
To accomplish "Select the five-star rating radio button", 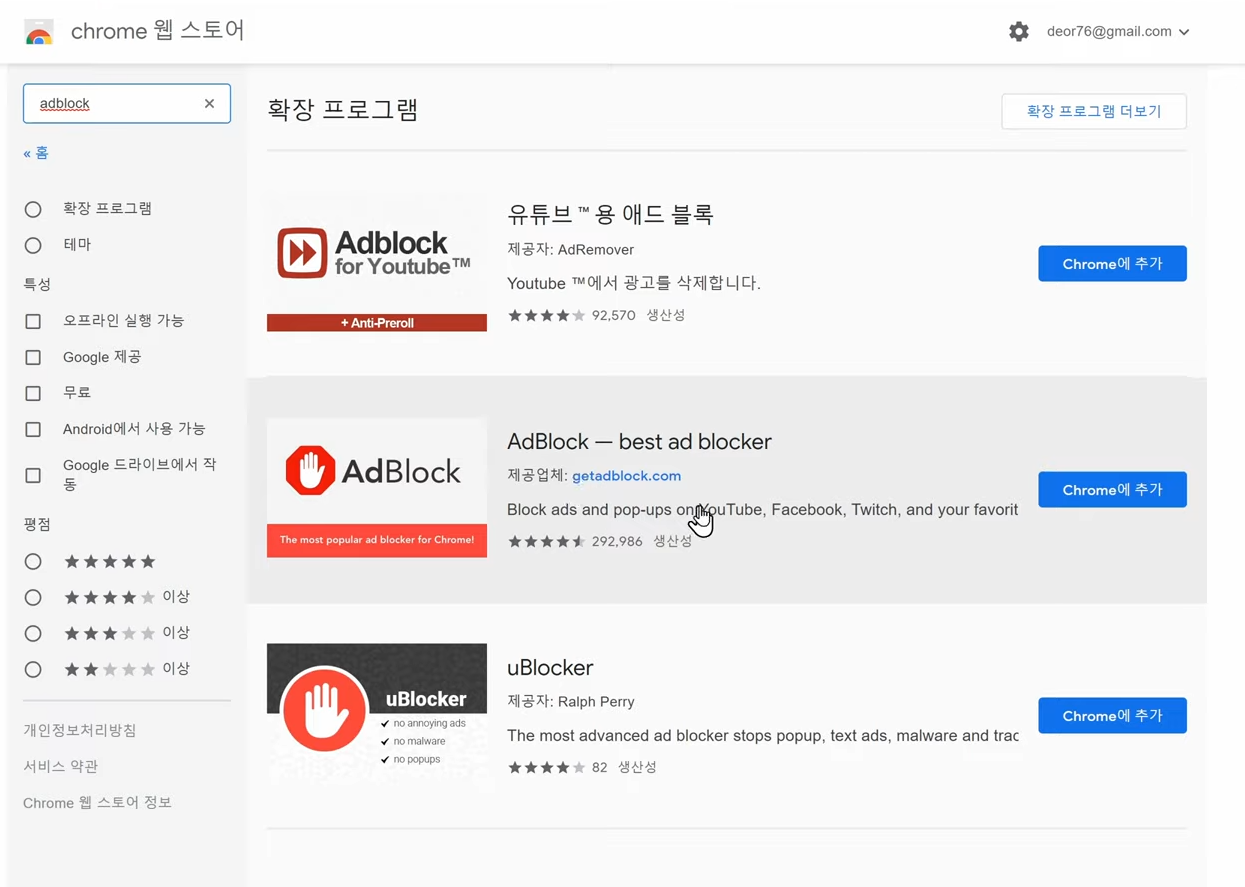I will [33, 561].
